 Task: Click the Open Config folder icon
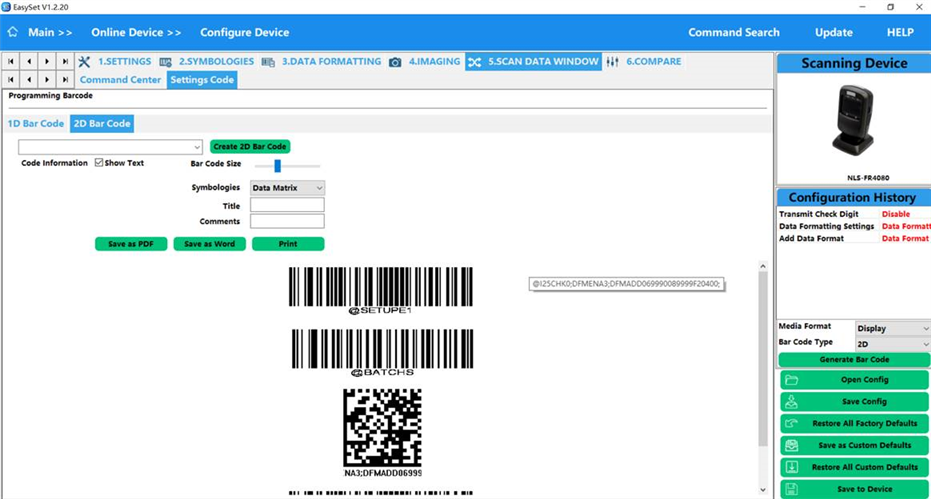tap(791, 380)
